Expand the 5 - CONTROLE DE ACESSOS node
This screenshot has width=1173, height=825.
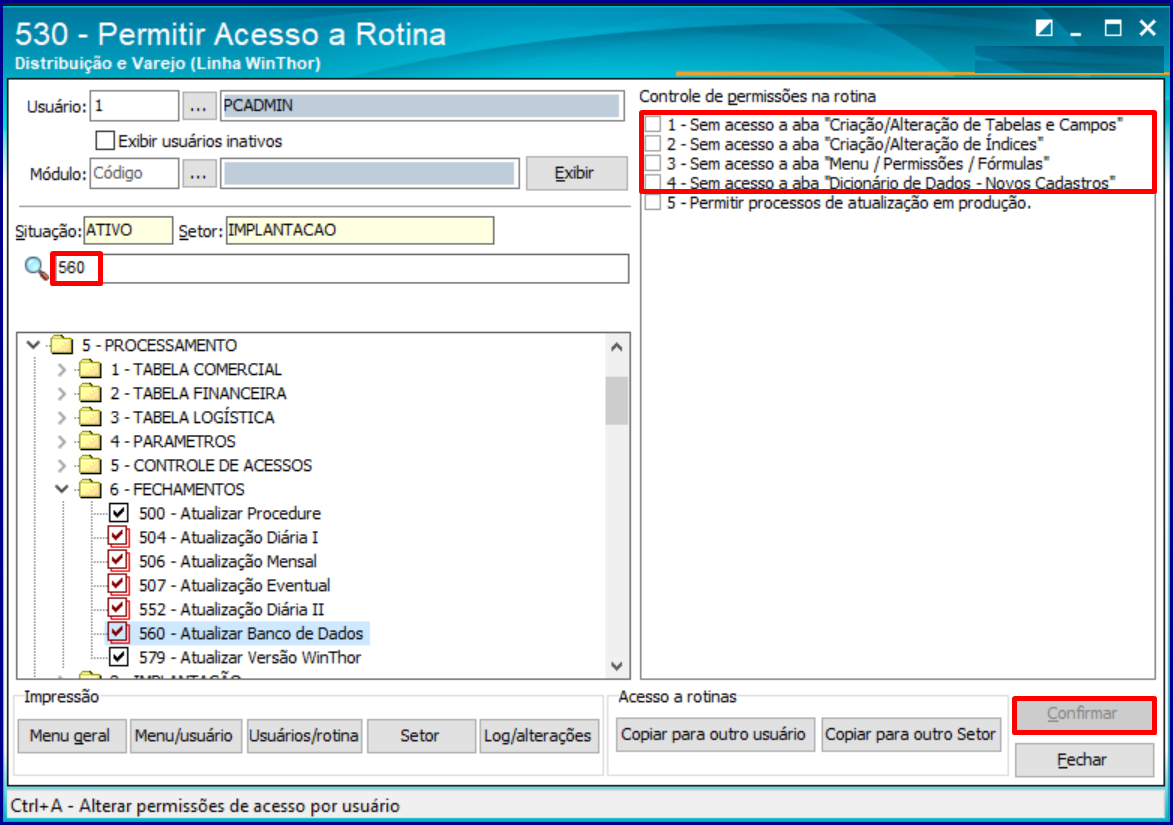[x=62, y=464]
